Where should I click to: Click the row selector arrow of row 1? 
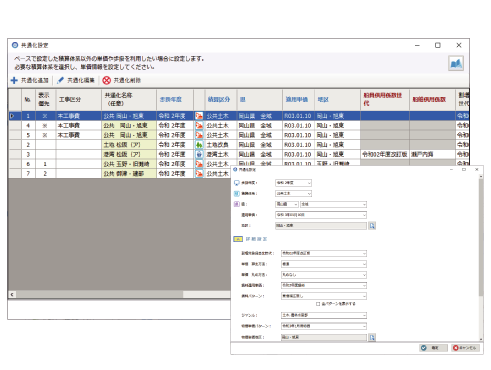12,116
